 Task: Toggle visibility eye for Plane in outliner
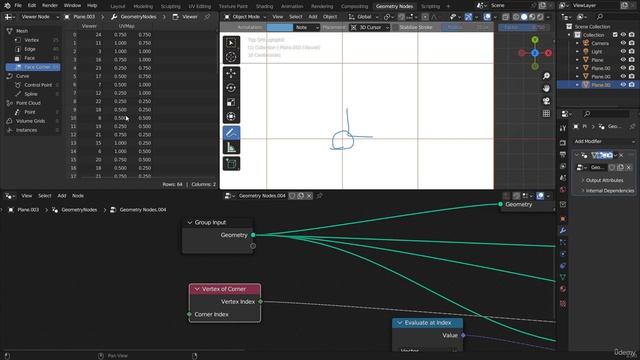click(623, 60)
